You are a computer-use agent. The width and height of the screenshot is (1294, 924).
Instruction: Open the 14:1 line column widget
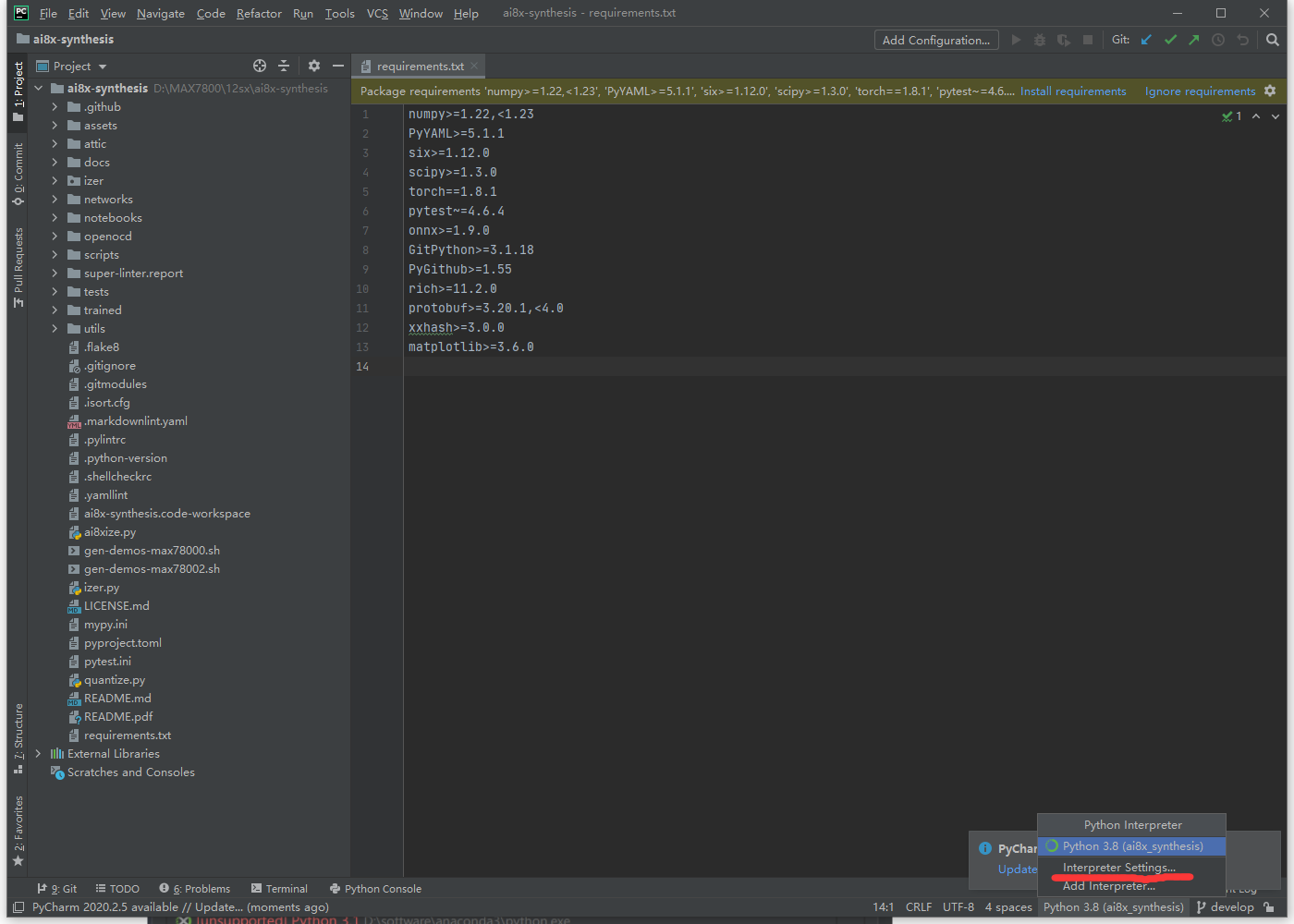(884, 907)
